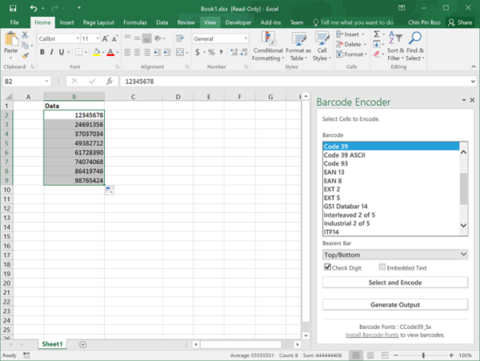Expand Insert cells dropdown
Viewport: 480px width, 361px height.
tap(363, 34)
